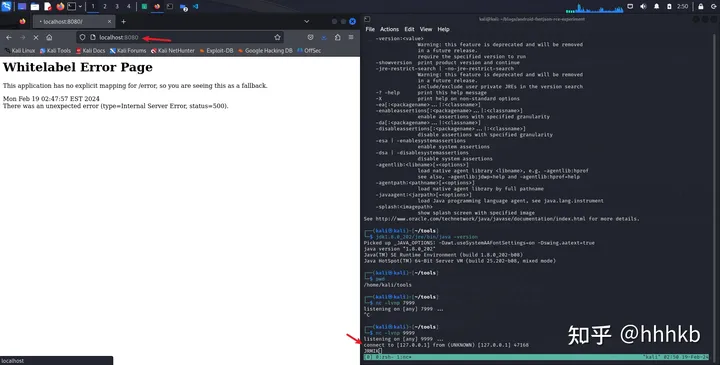This screenshot has width=720, height=365.
Task: Open the Firefox hamburger application menu
Action: tap(351, 38)
